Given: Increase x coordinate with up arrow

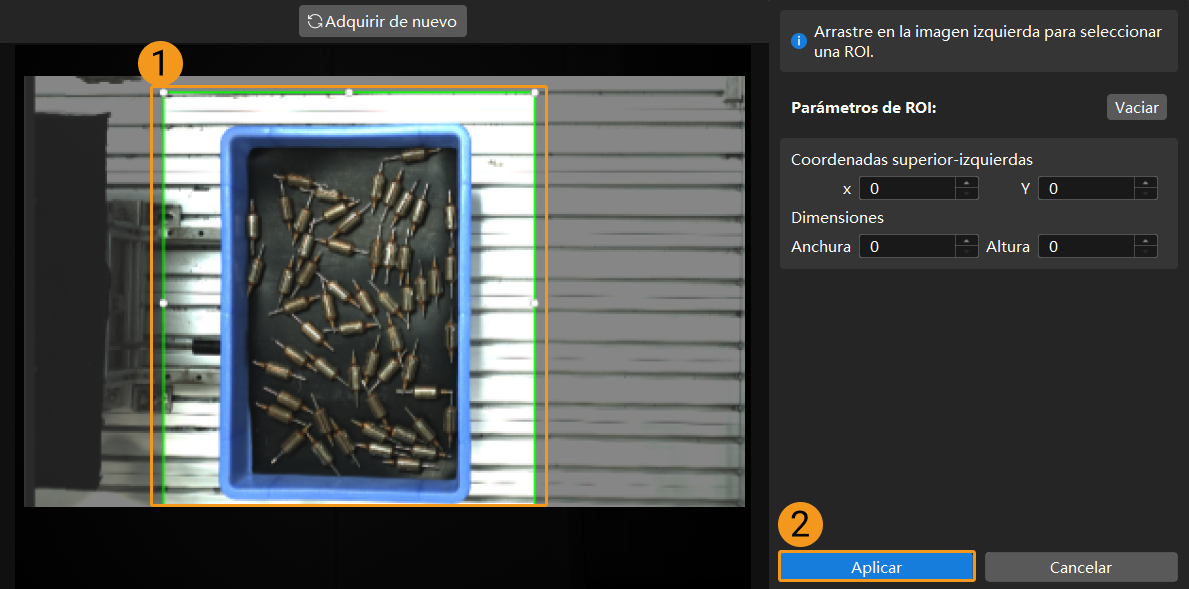Looking at the screenshot, I should point(966,183).
